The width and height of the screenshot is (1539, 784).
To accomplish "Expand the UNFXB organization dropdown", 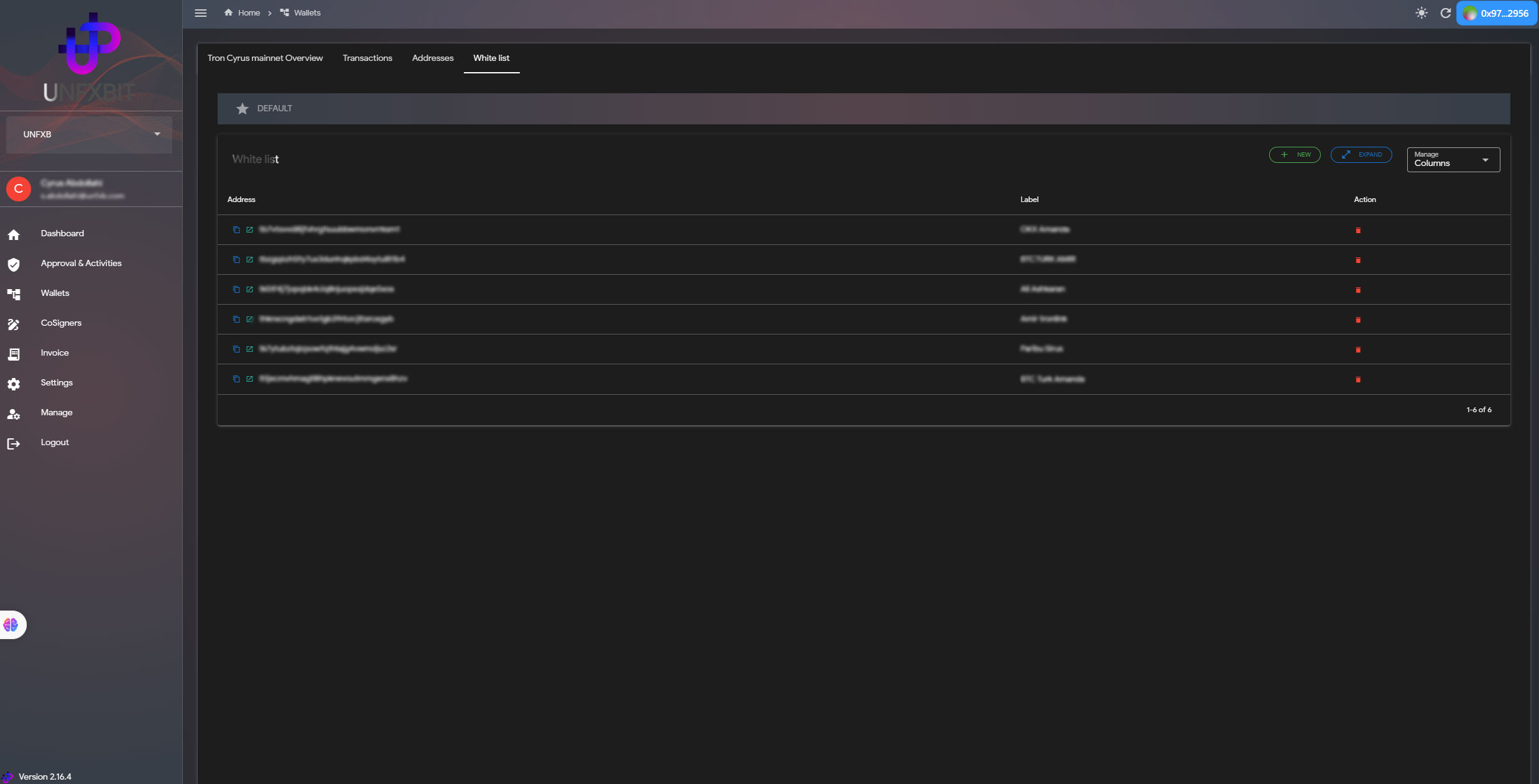I will click(x=89, y=134).
